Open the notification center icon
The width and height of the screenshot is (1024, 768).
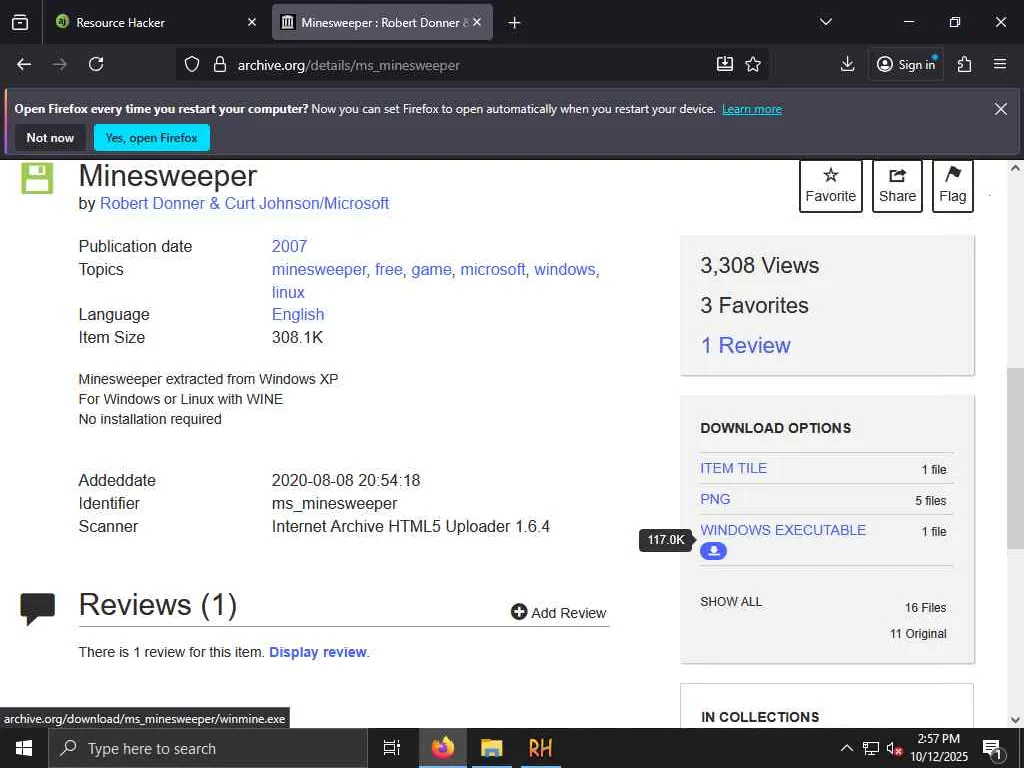pyautogui.click(x=991, y=748)
